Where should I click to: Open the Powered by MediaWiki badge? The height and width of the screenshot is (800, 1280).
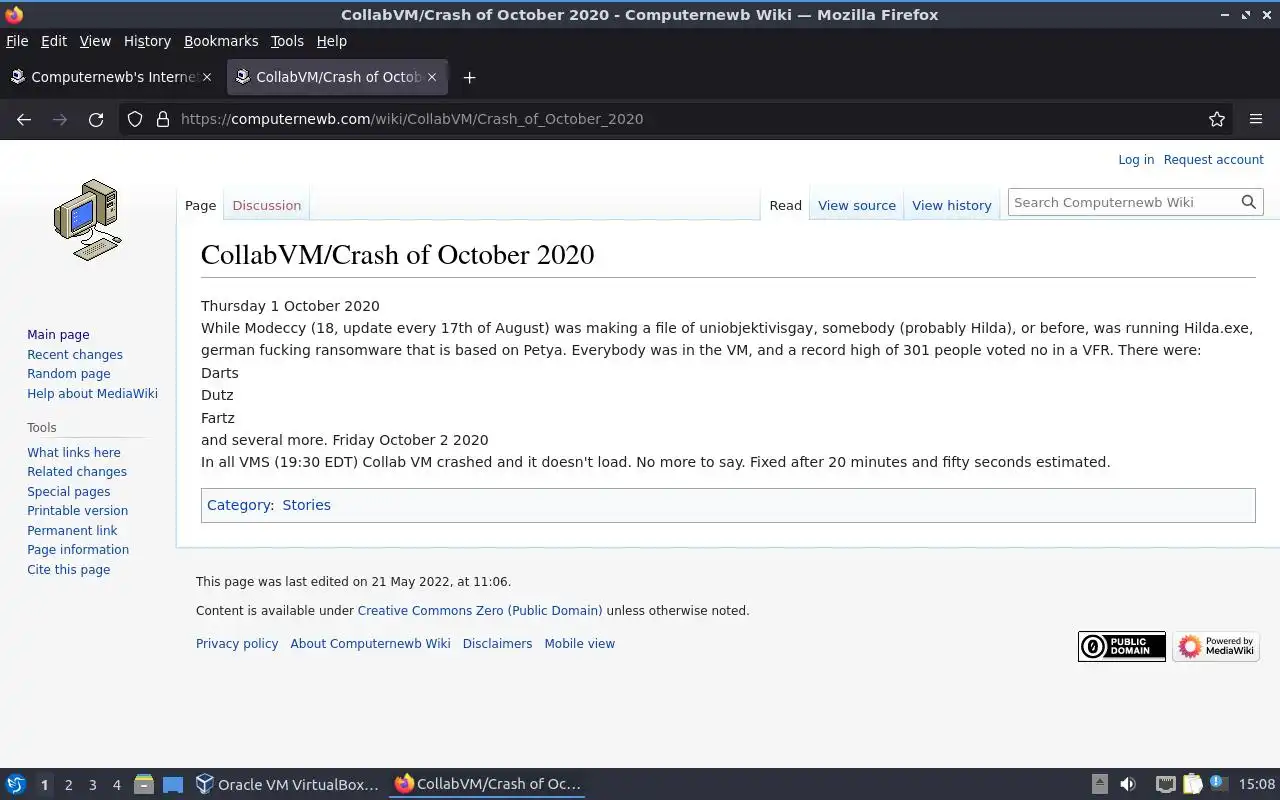1216,647
